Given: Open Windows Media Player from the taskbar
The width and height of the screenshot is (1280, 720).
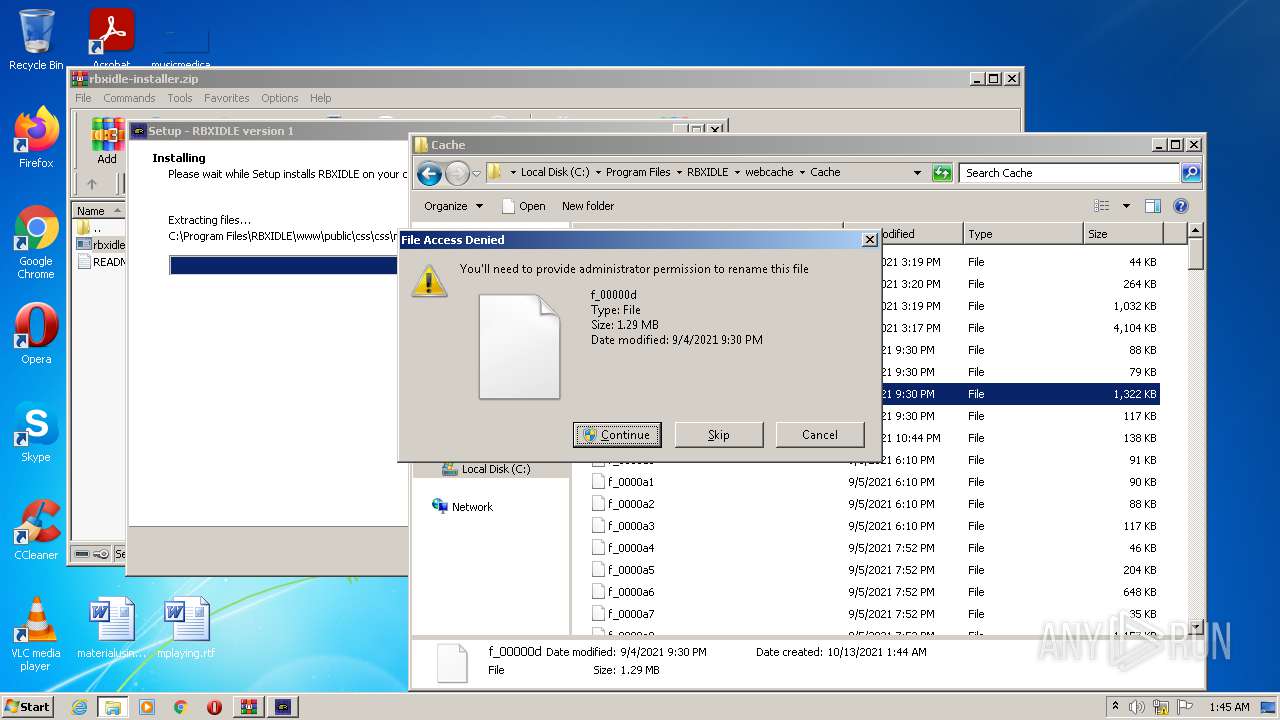Looking at the screenshot, I should tap(146, 707).
